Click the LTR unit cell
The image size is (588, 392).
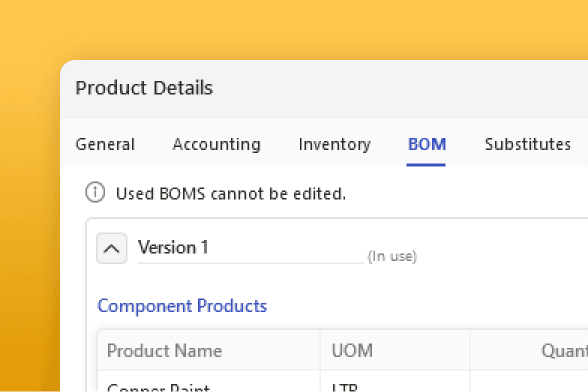click(x=395, y=382)
